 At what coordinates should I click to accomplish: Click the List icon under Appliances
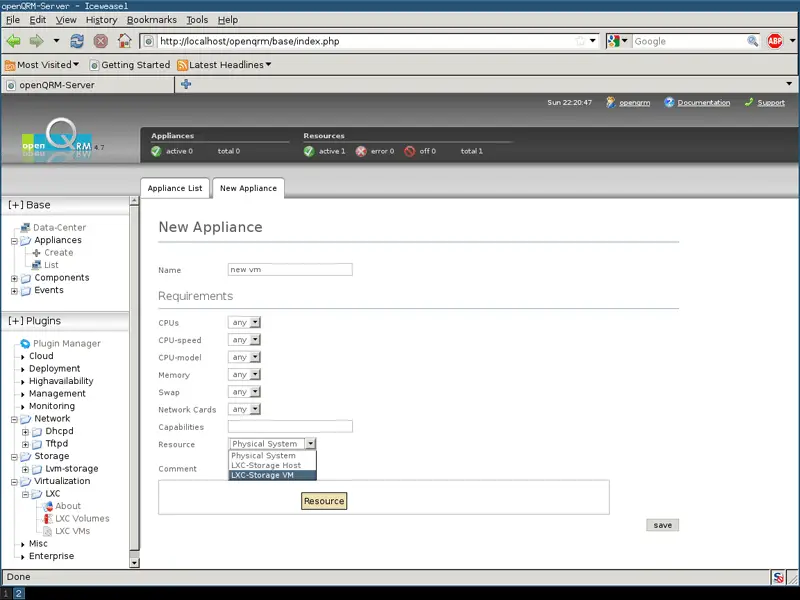(36, 265)
